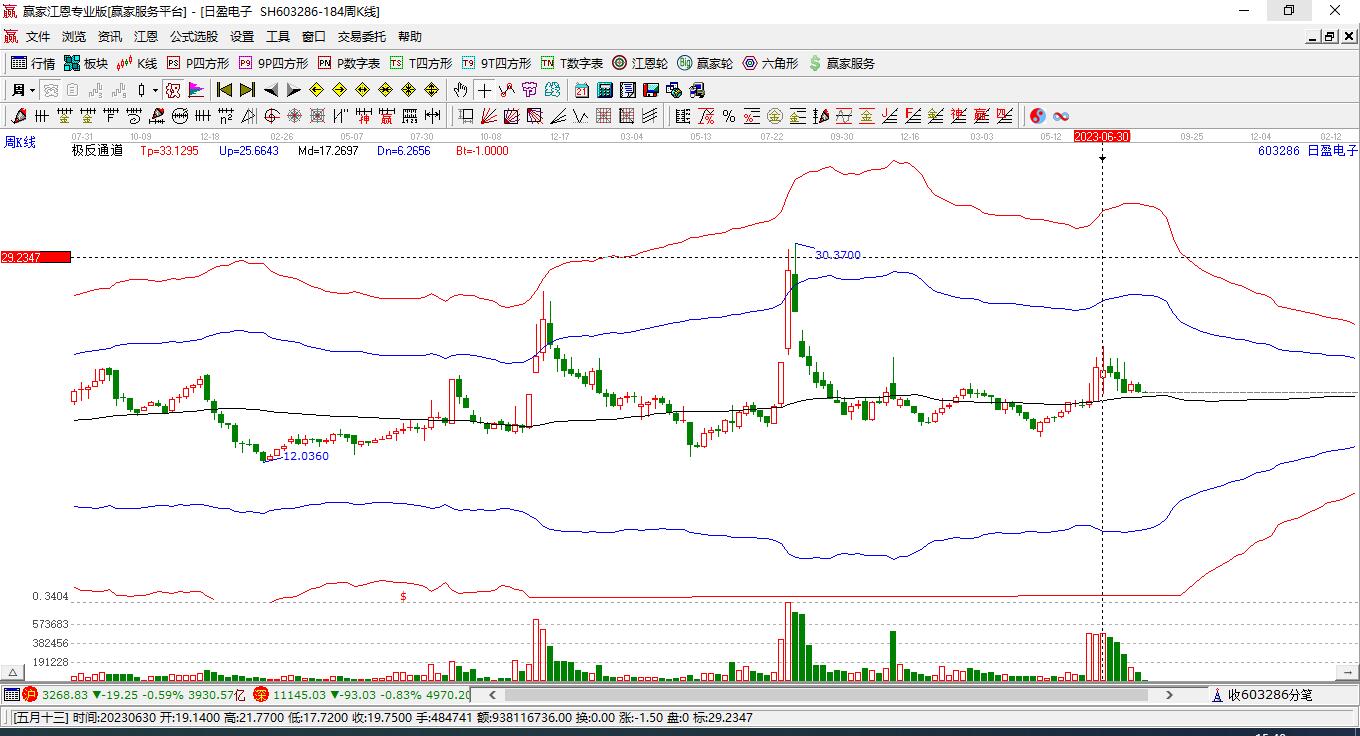Open the 江恩 menu

click(x=146, y=37)
